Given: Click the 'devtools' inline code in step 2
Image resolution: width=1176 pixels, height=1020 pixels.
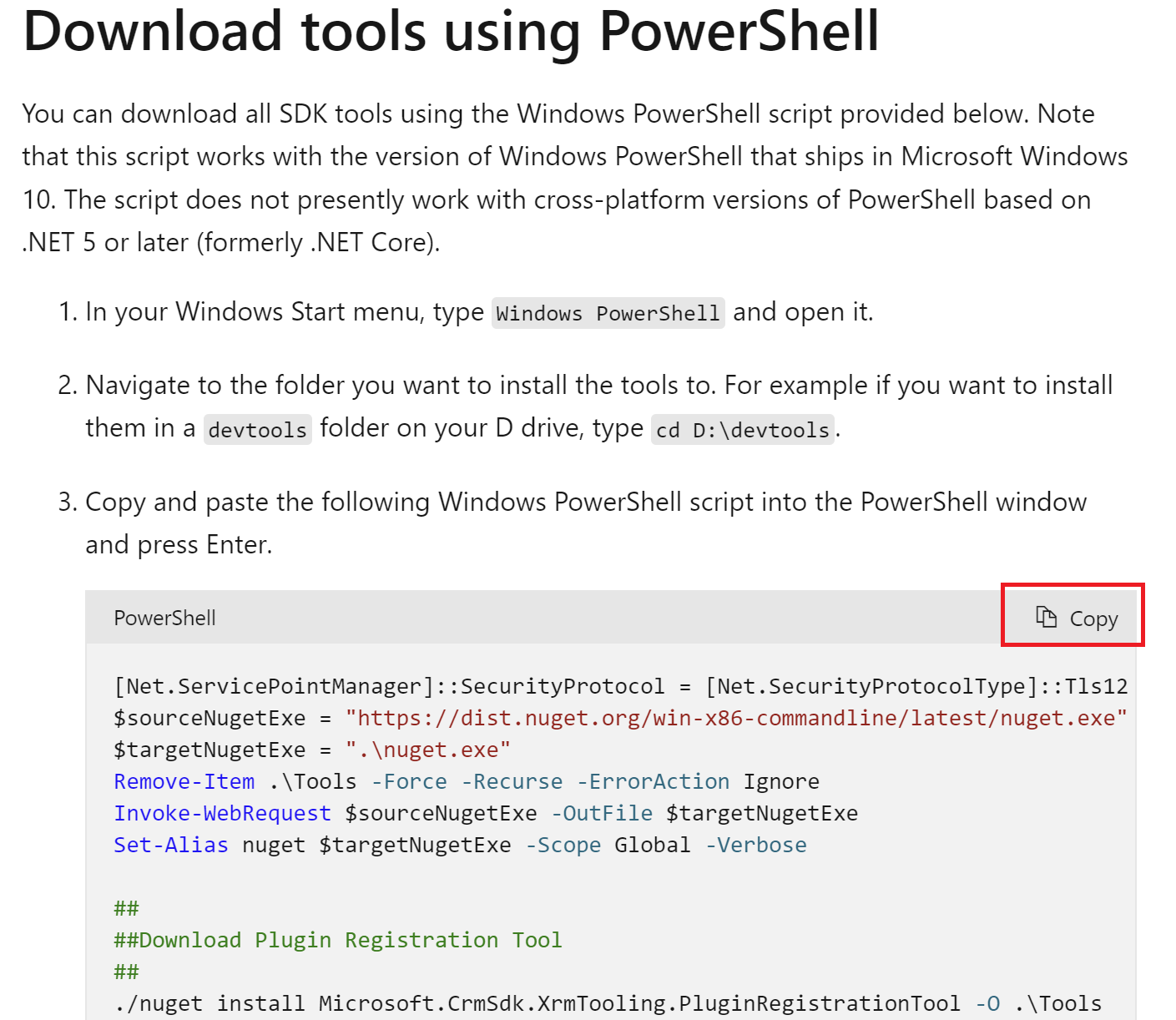Looking at the screenshot, I should click(x=257, y=430).
